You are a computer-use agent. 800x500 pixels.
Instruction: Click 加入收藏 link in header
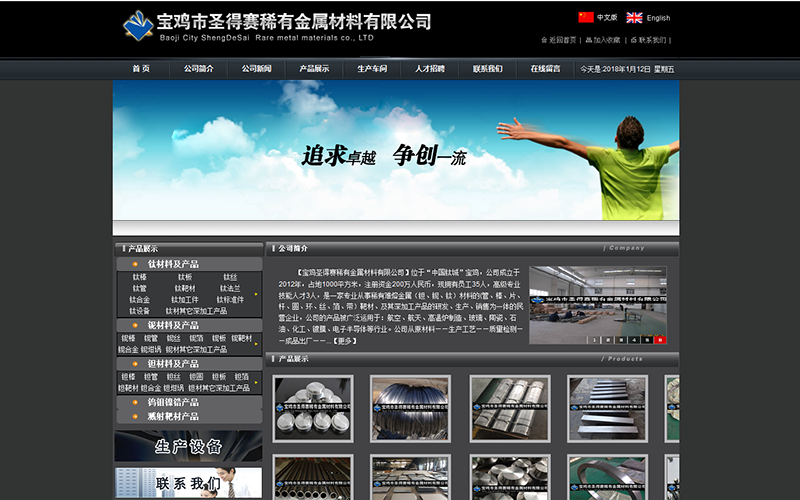click(x=607, y=40)
